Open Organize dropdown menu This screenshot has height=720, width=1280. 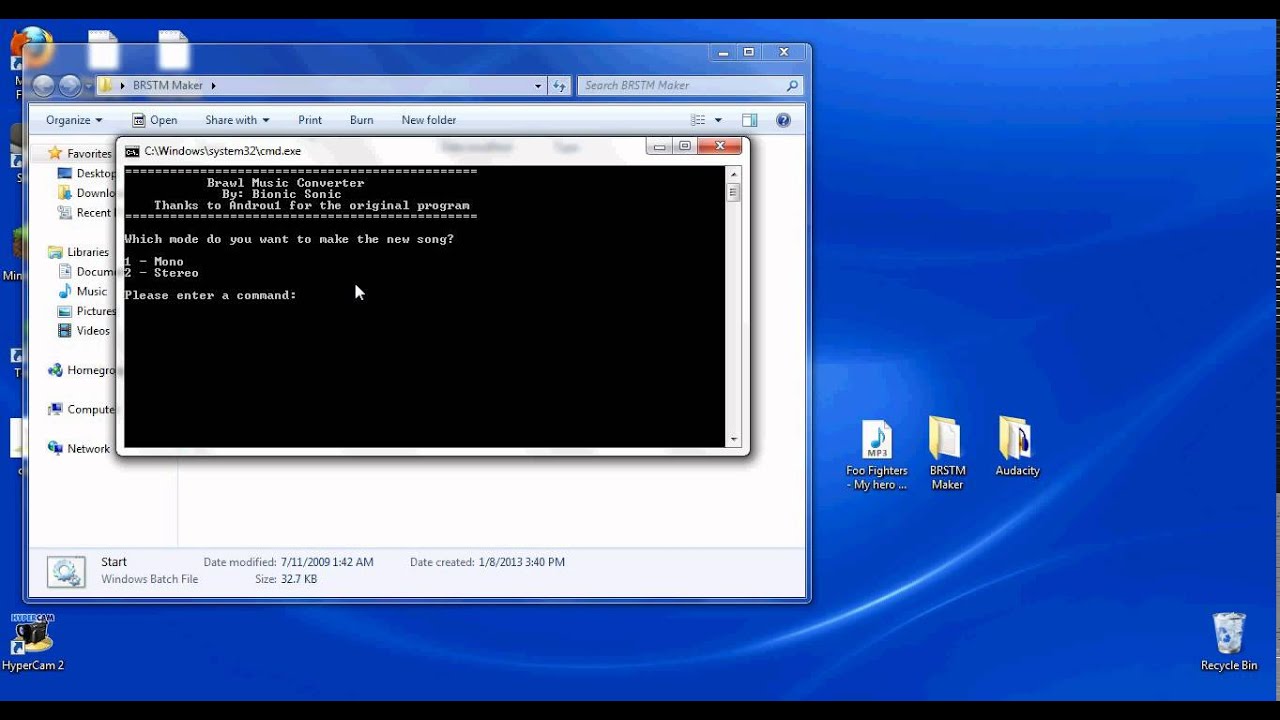point(74,120)
